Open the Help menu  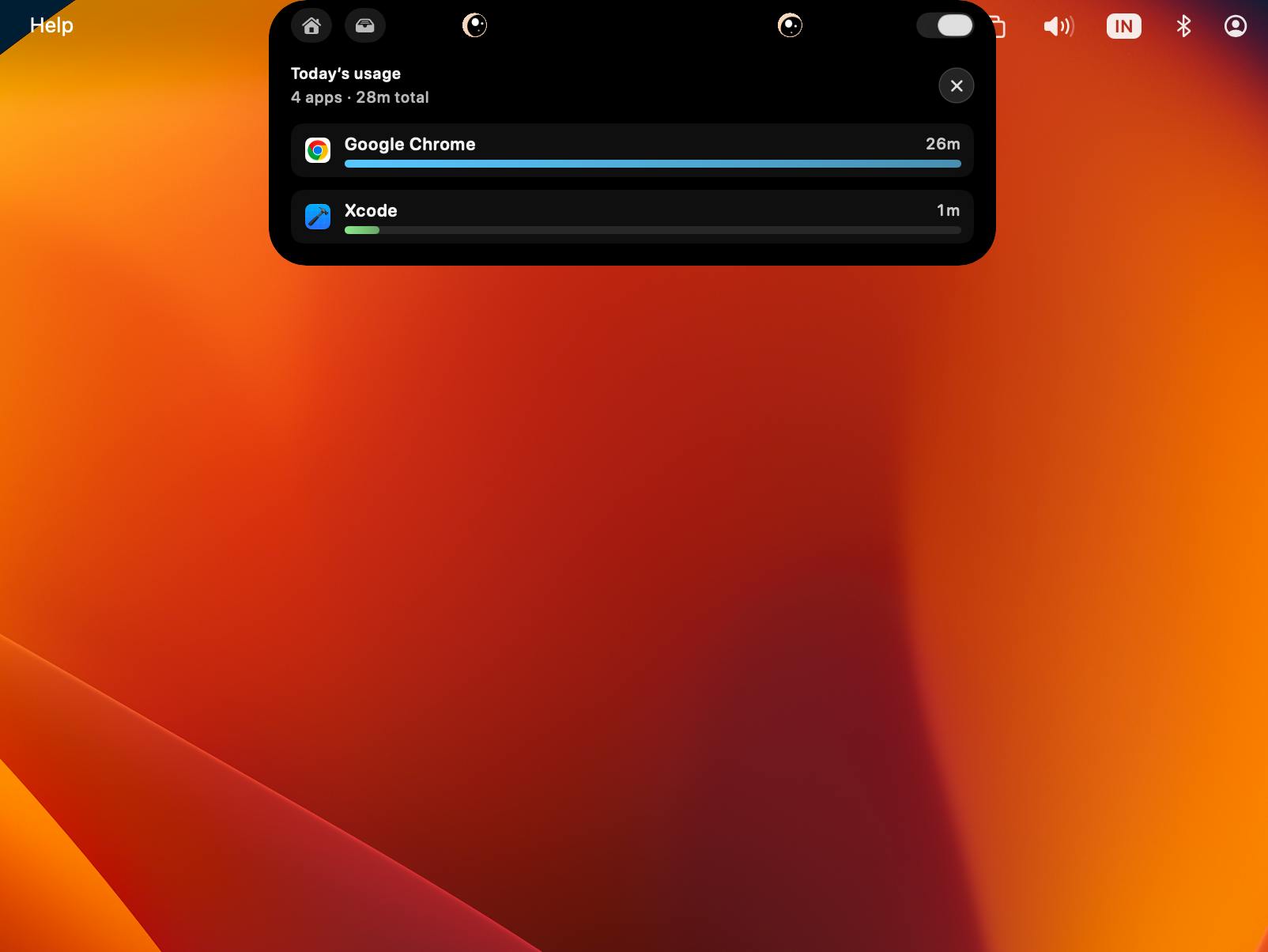coord(51,25)
